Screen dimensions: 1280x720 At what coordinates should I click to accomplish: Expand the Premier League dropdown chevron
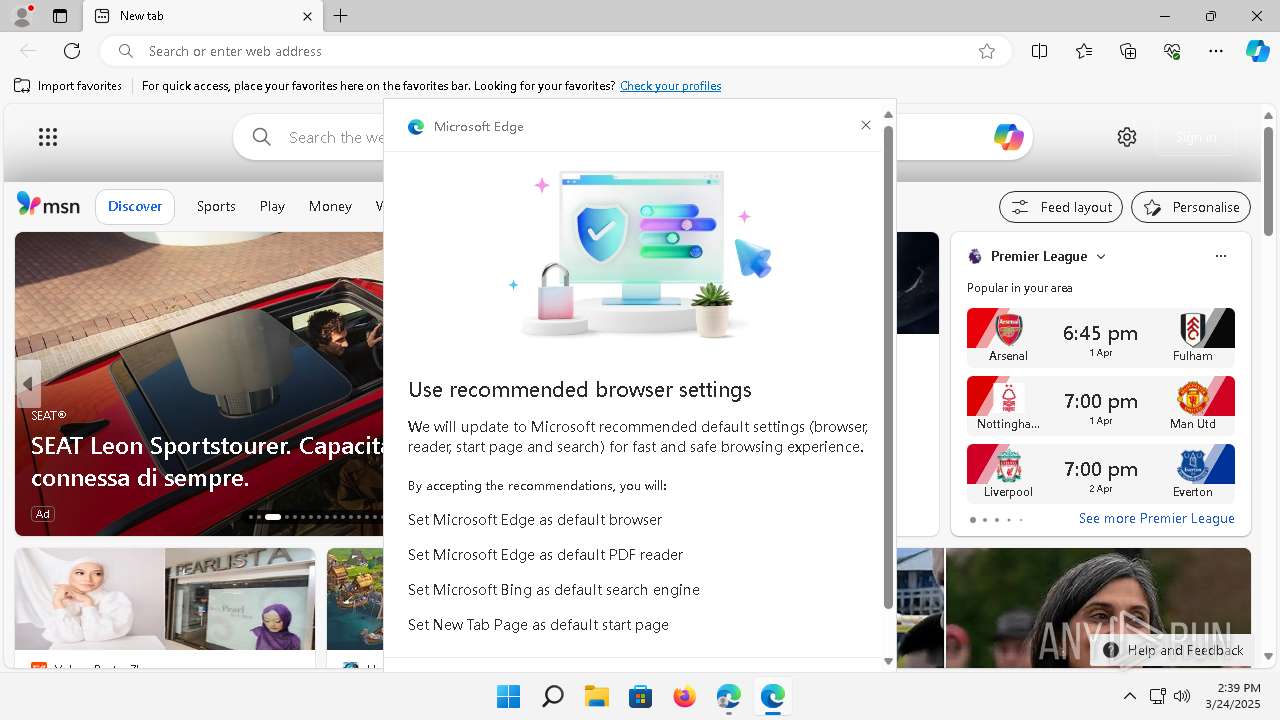1101,257
